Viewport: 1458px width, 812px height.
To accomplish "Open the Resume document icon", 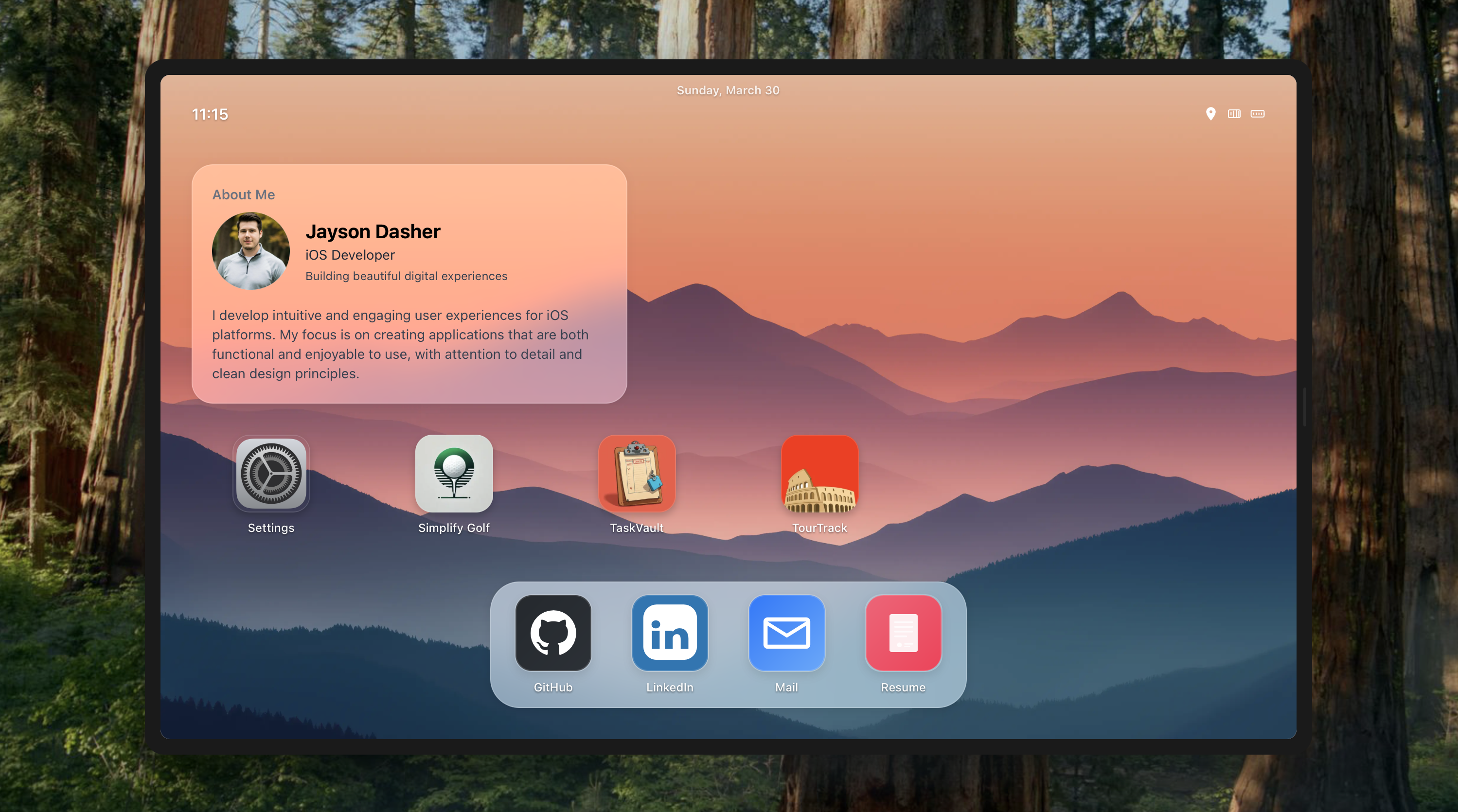I will (x=903, y=633).
